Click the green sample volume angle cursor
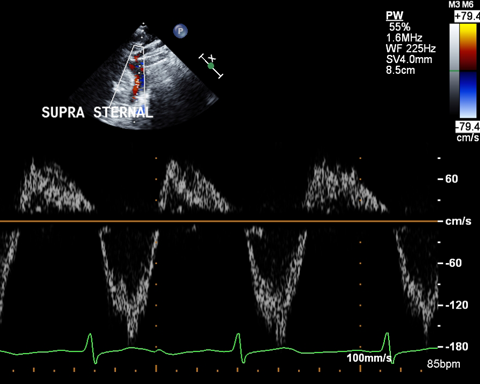 pos(211,66)
